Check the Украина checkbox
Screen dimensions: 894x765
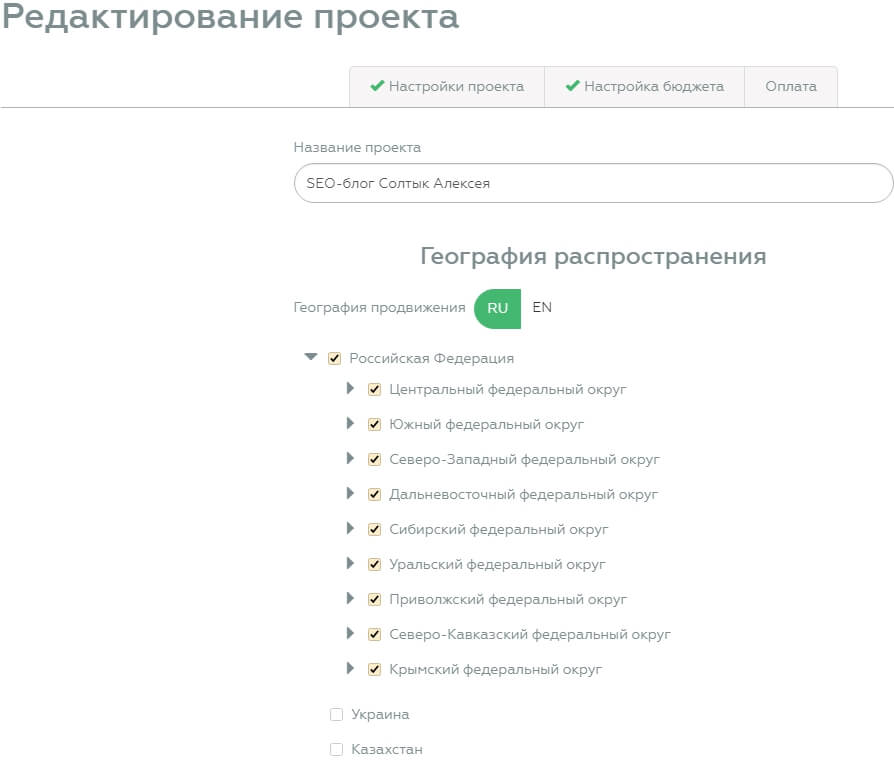pos(336,714)
